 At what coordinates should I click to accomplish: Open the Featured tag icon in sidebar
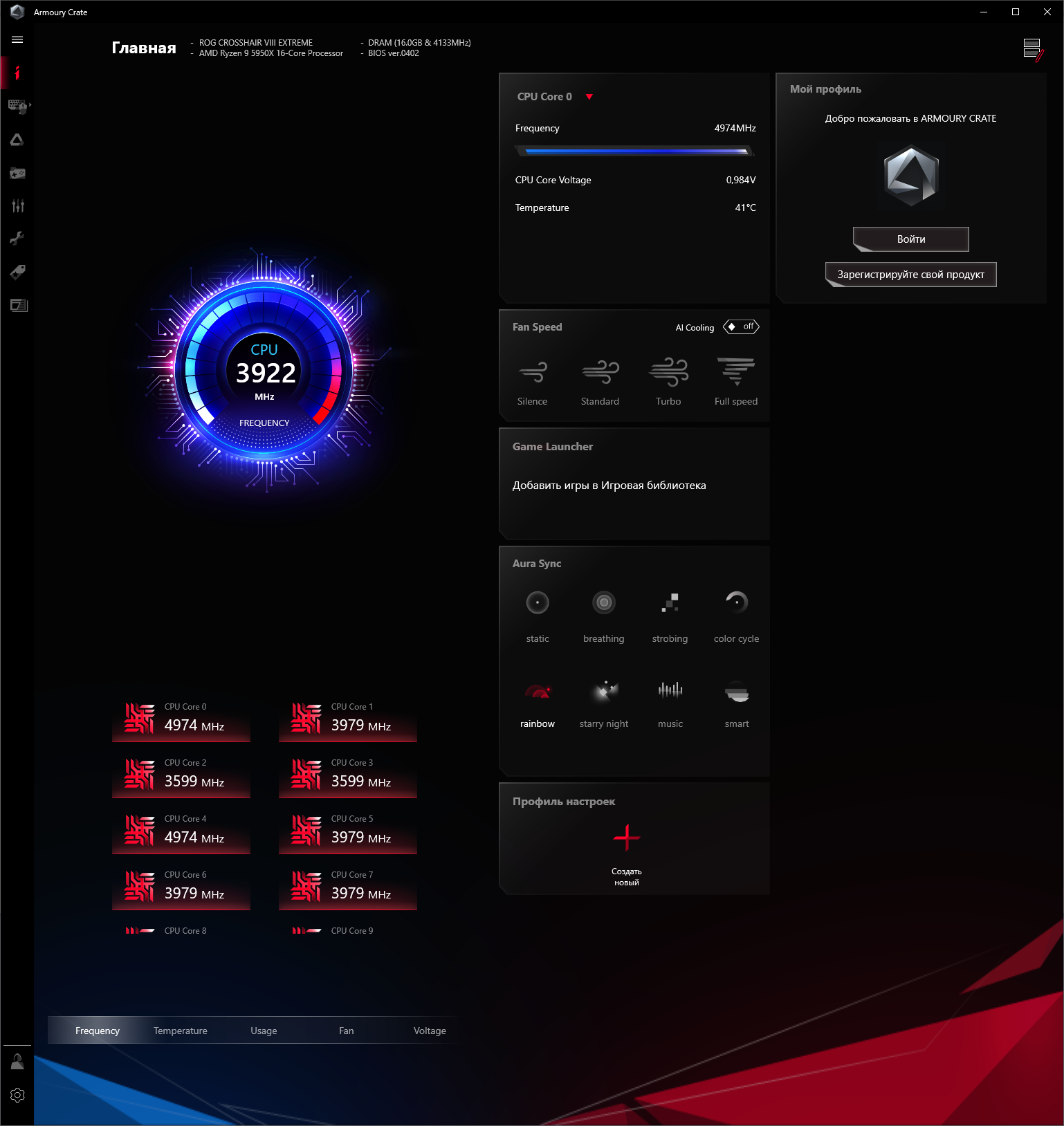[x=17, y=272]
